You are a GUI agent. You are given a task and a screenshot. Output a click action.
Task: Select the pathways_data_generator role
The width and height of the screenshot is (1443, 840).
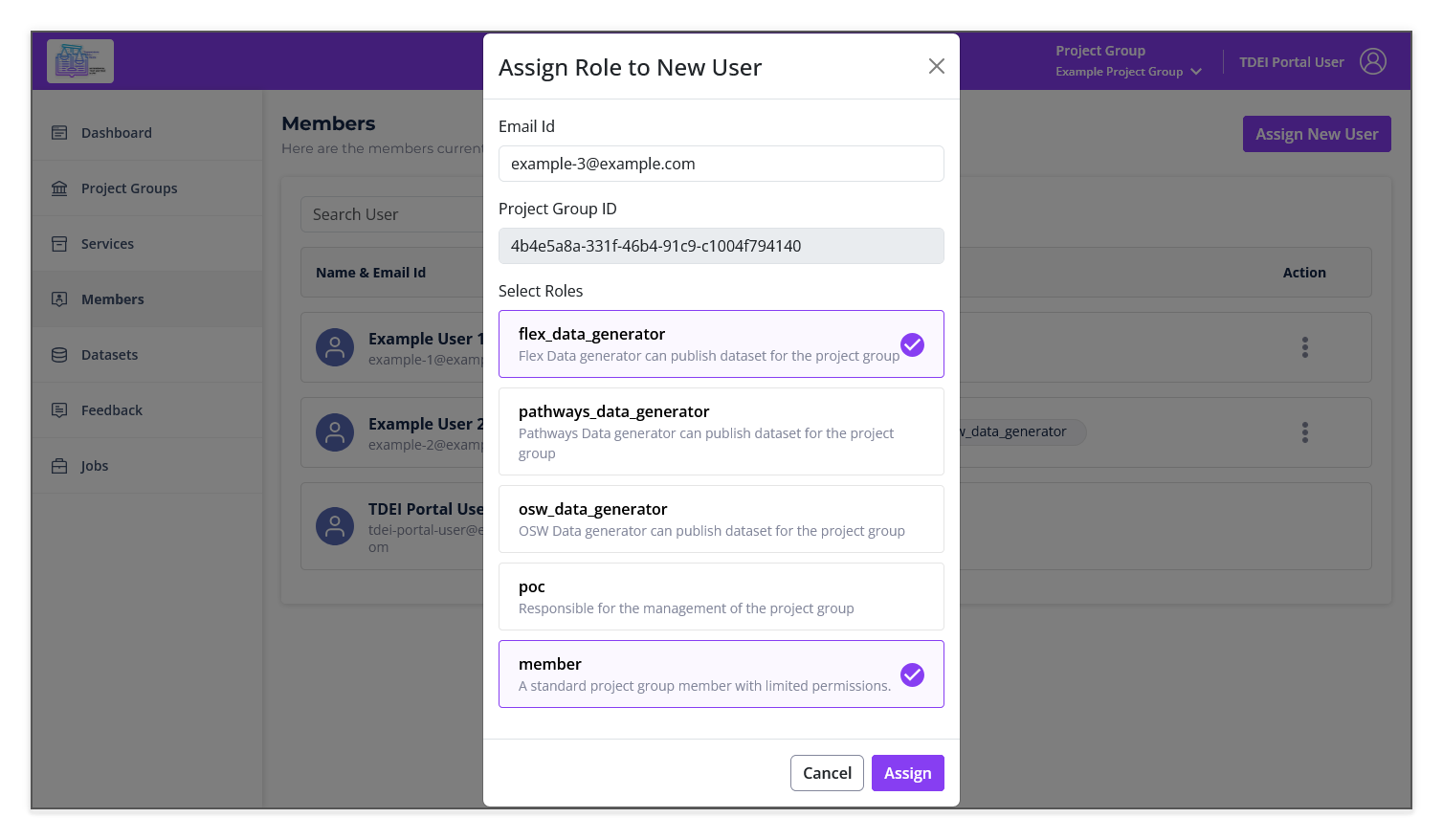[721, 431]
